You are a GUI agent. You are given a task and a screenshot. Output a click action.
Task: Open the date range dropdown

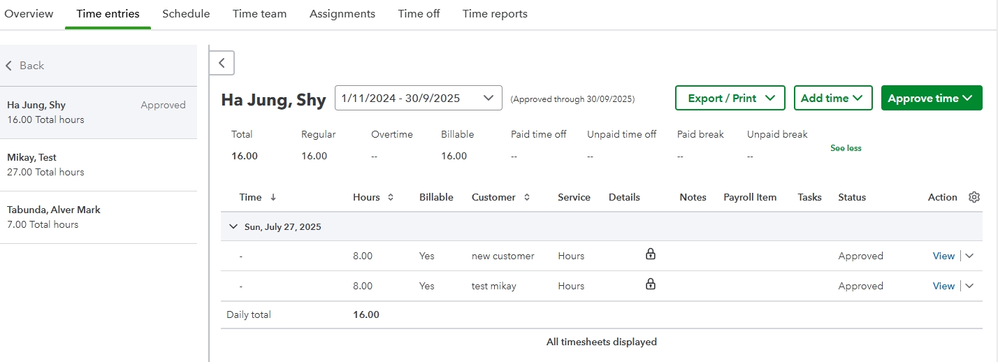pos(418,98)
